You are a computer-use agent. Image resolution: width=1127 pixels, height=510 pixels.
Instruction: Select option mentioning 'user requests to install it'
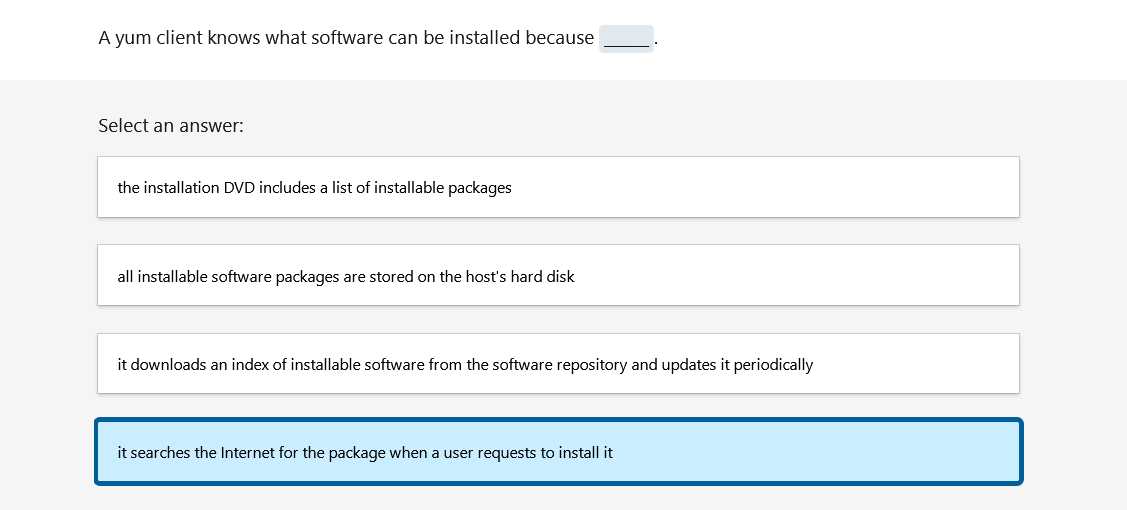558,452
